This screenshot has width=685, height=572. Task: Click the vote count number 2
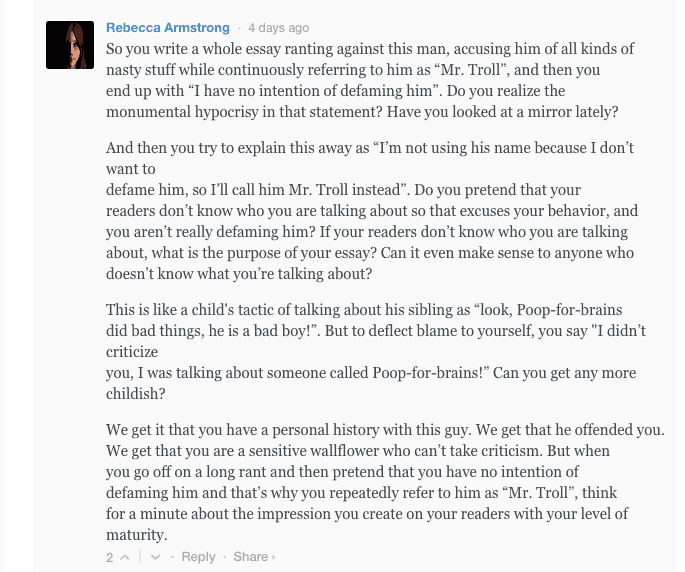pyautogui.click(x=110, y=557)
